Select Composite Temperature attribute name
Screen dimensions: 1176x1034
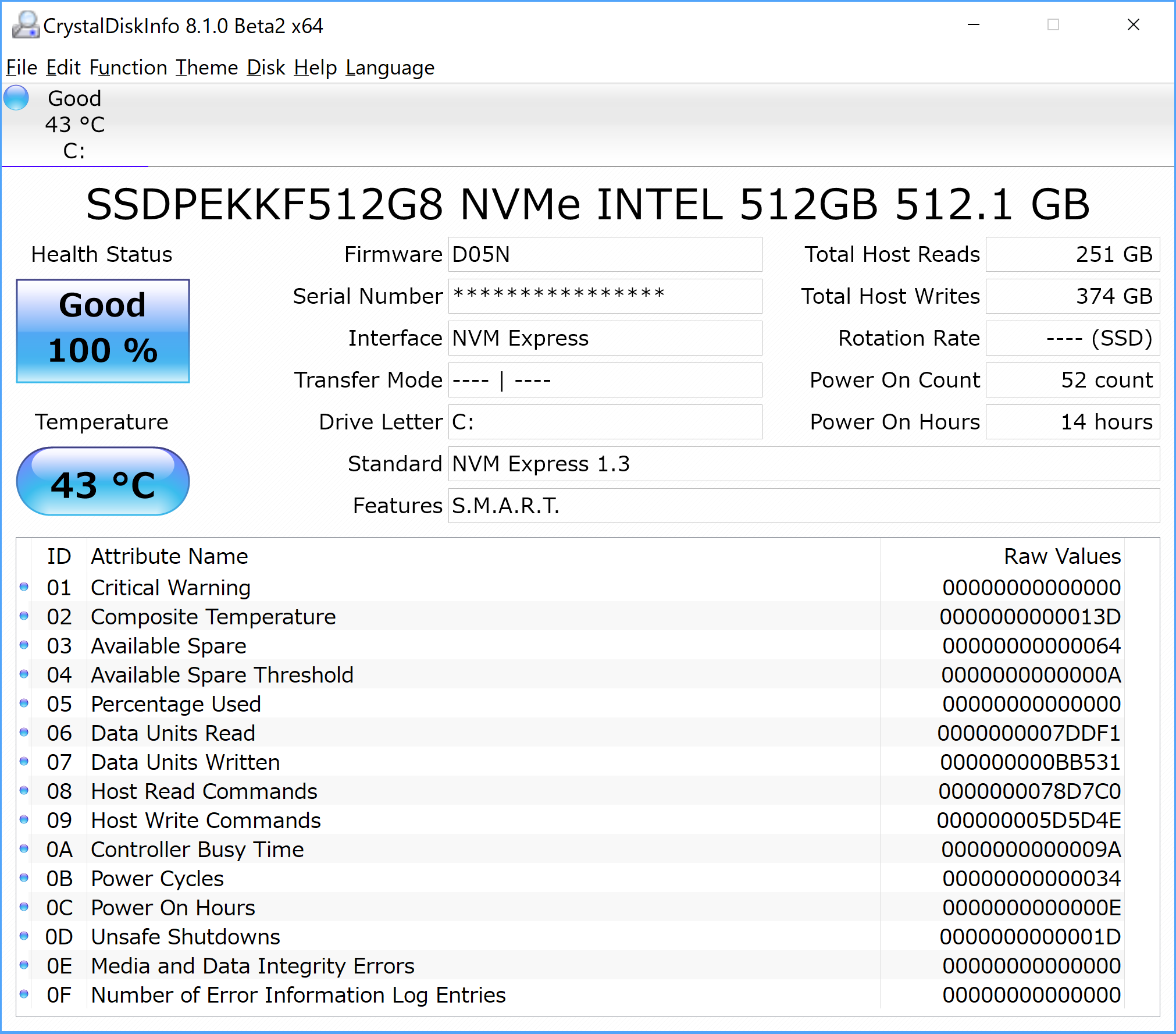tap(213, 617)
